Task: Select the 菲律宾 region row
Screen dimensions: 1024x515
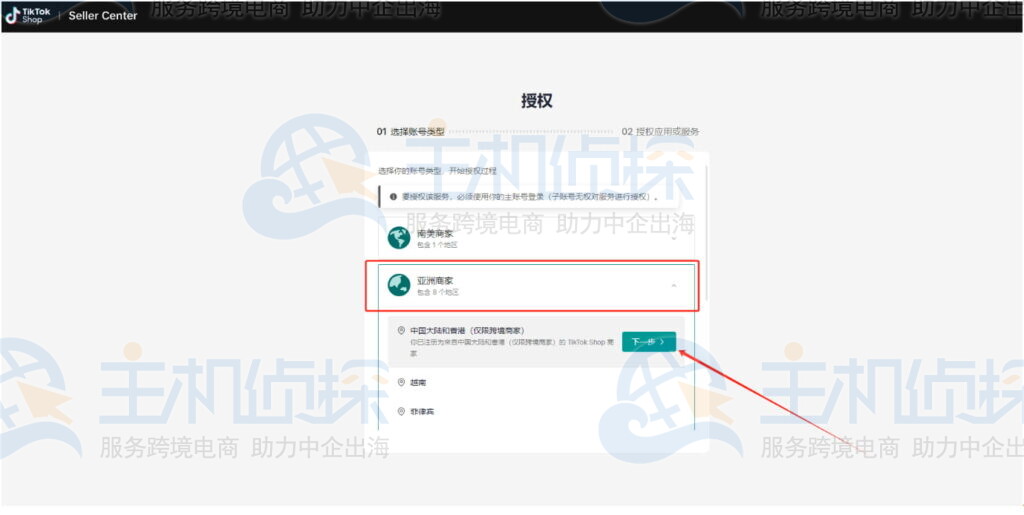Action: click(x=536, y=412)
